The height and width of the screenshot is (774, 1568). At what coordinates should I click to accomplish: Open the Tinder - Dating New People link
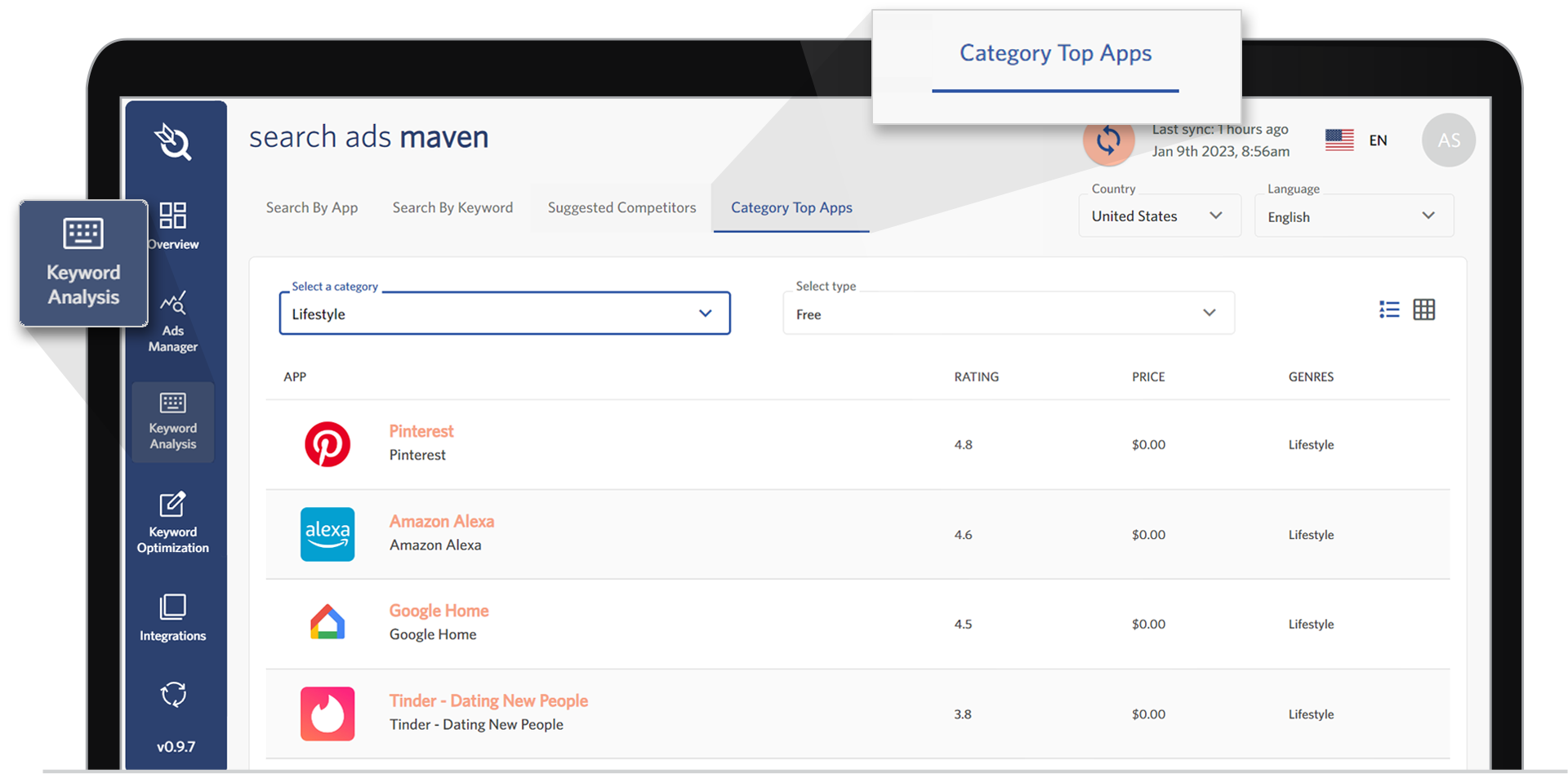click(488, 701)
